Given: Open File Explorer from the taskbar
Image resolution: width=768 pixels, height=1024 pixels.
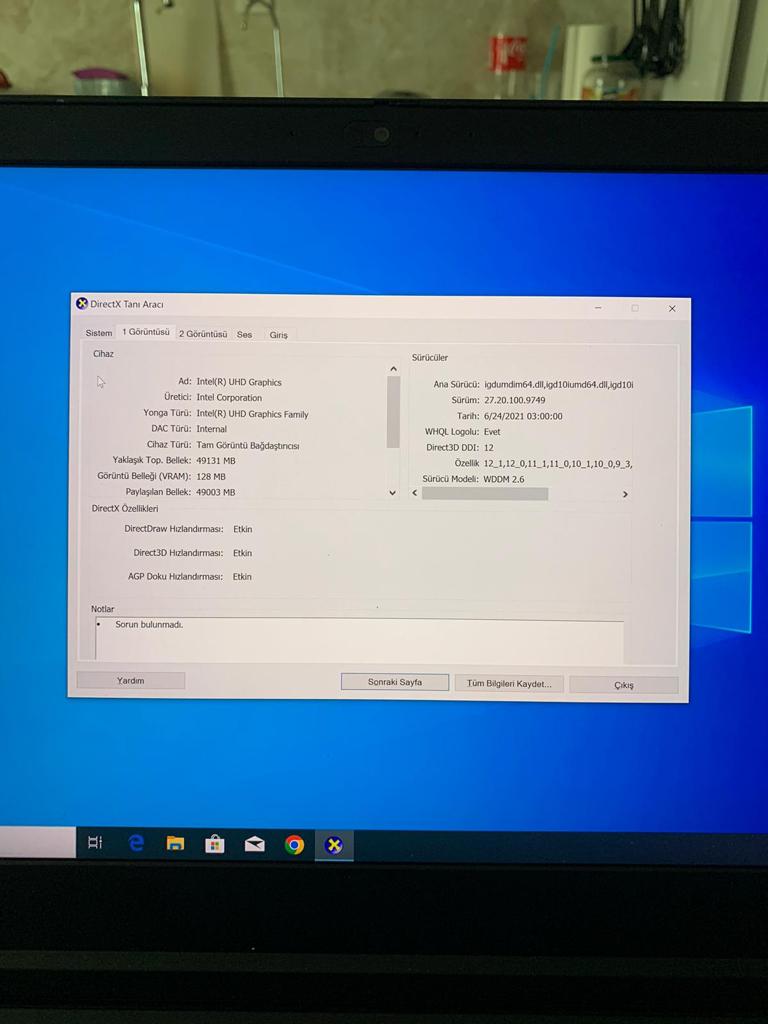Looking at the screenshot, I should point(175,844).
